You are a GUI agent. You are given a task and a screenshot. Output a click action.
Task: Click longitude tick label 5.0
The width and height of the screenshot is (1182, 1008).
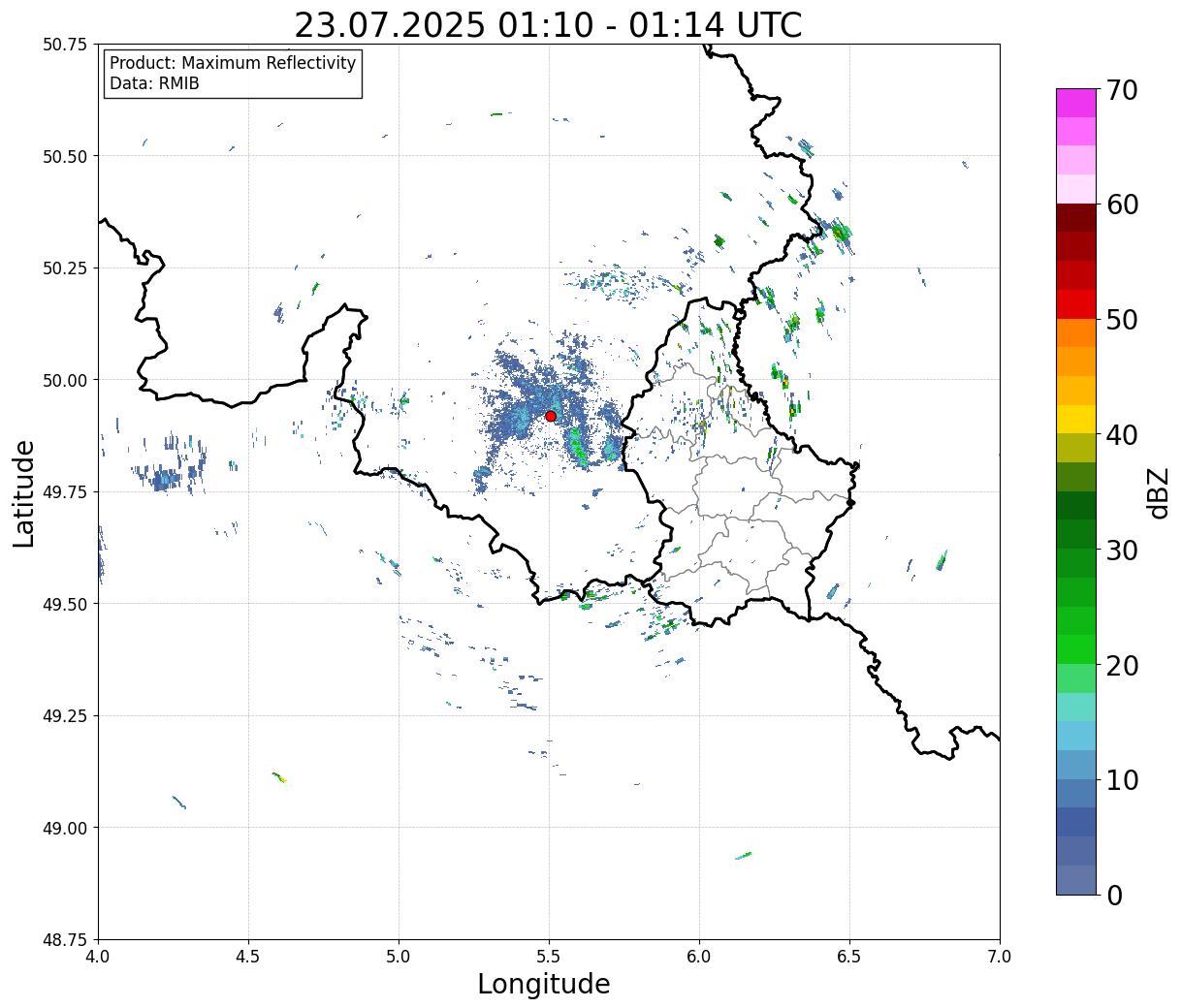pyautogui.click(x=399, y=957)
